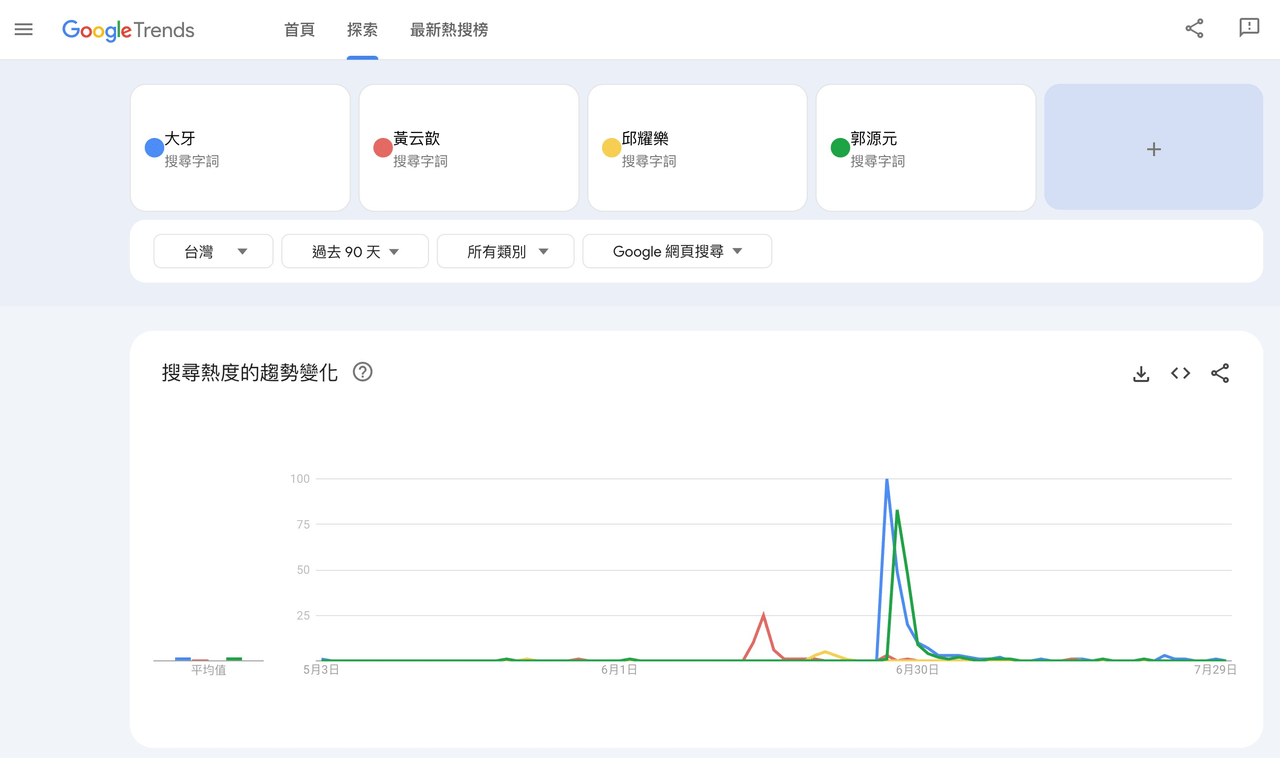1280x758 pixels.
Task: Click the blue dot for 大牙
Action: (x=154, y=148)
